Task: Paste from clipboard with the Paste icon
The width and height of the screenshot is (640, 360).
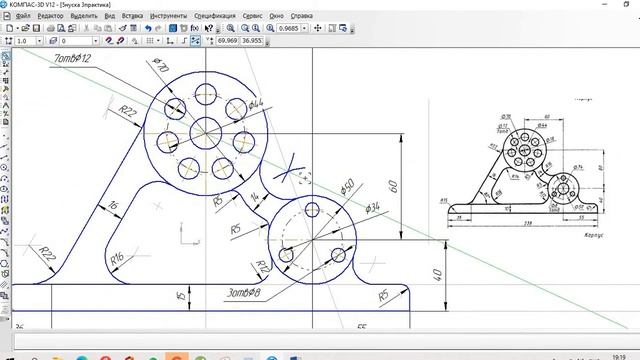Action: [108, 28]
